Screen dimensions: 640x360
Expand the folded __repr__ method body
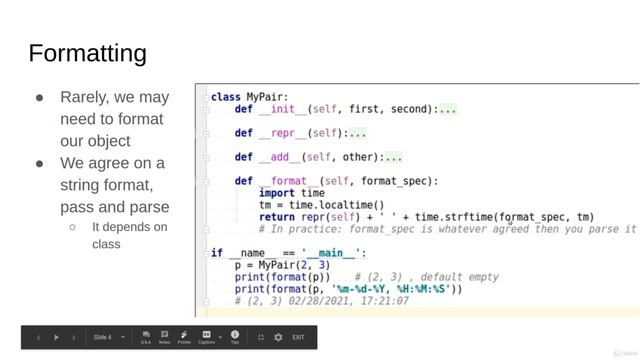358,133
